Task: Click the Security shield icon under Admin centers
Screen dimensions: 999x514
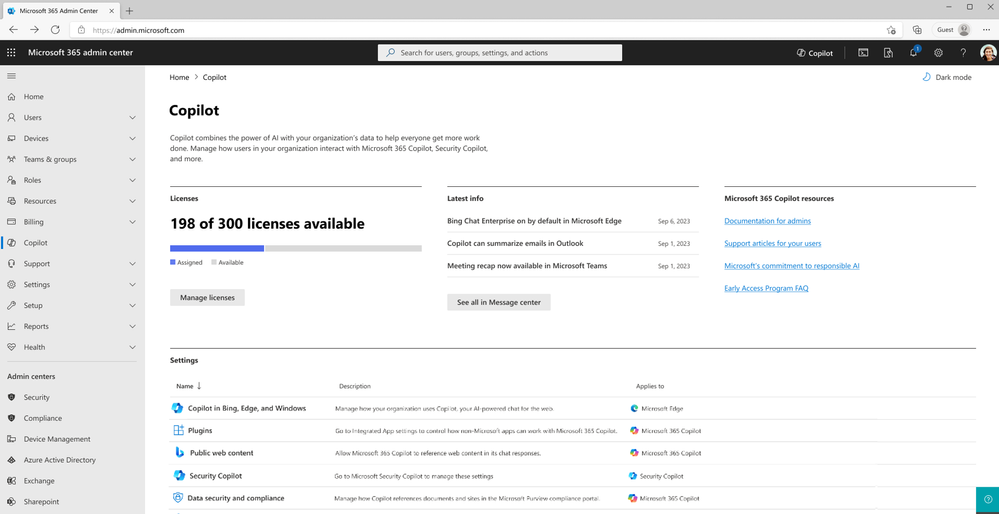Action: click(11, 397)
